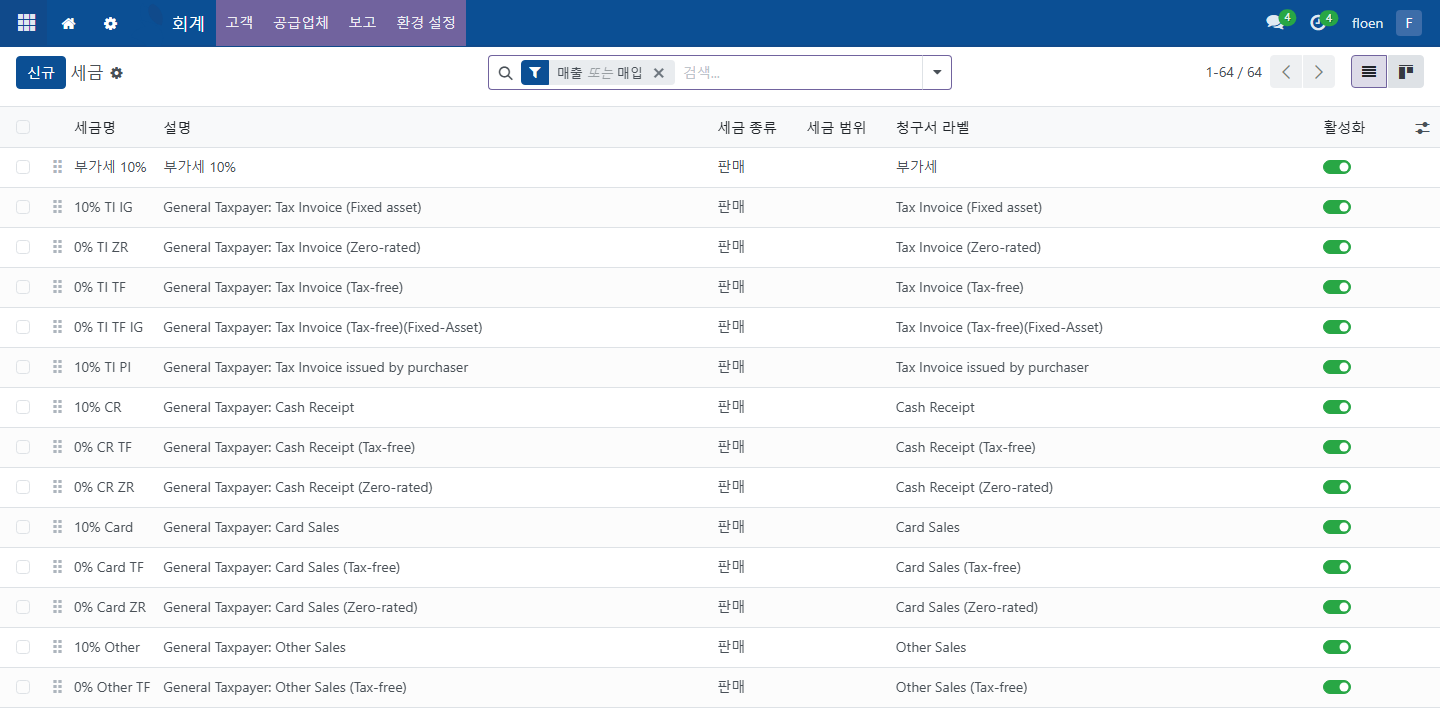Open user avatar F menu

pyautogui.click(x=1409, y=23)
